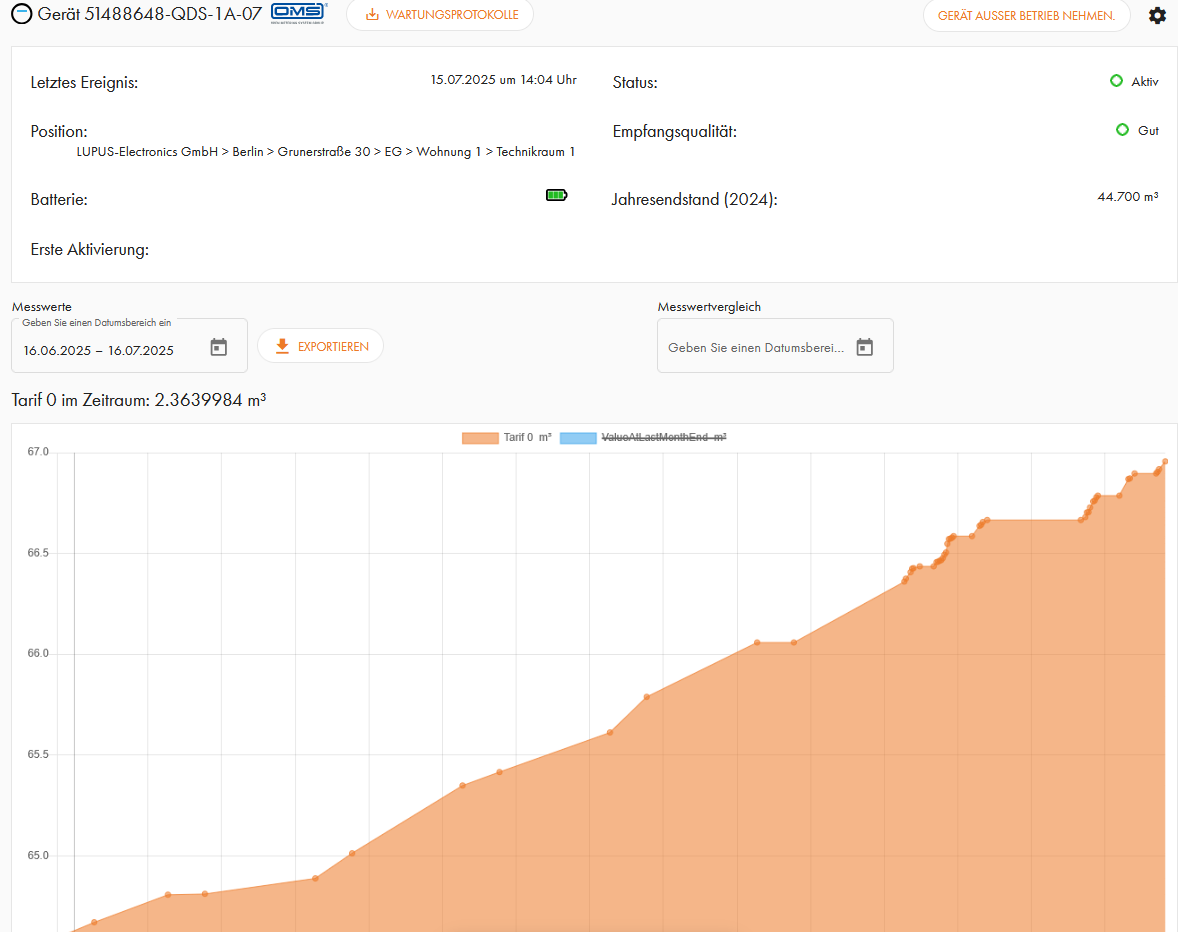Click the download icon inside the Wartungsprotokolle button
This screenshot has height=932, width=1178.
(372, 15)
